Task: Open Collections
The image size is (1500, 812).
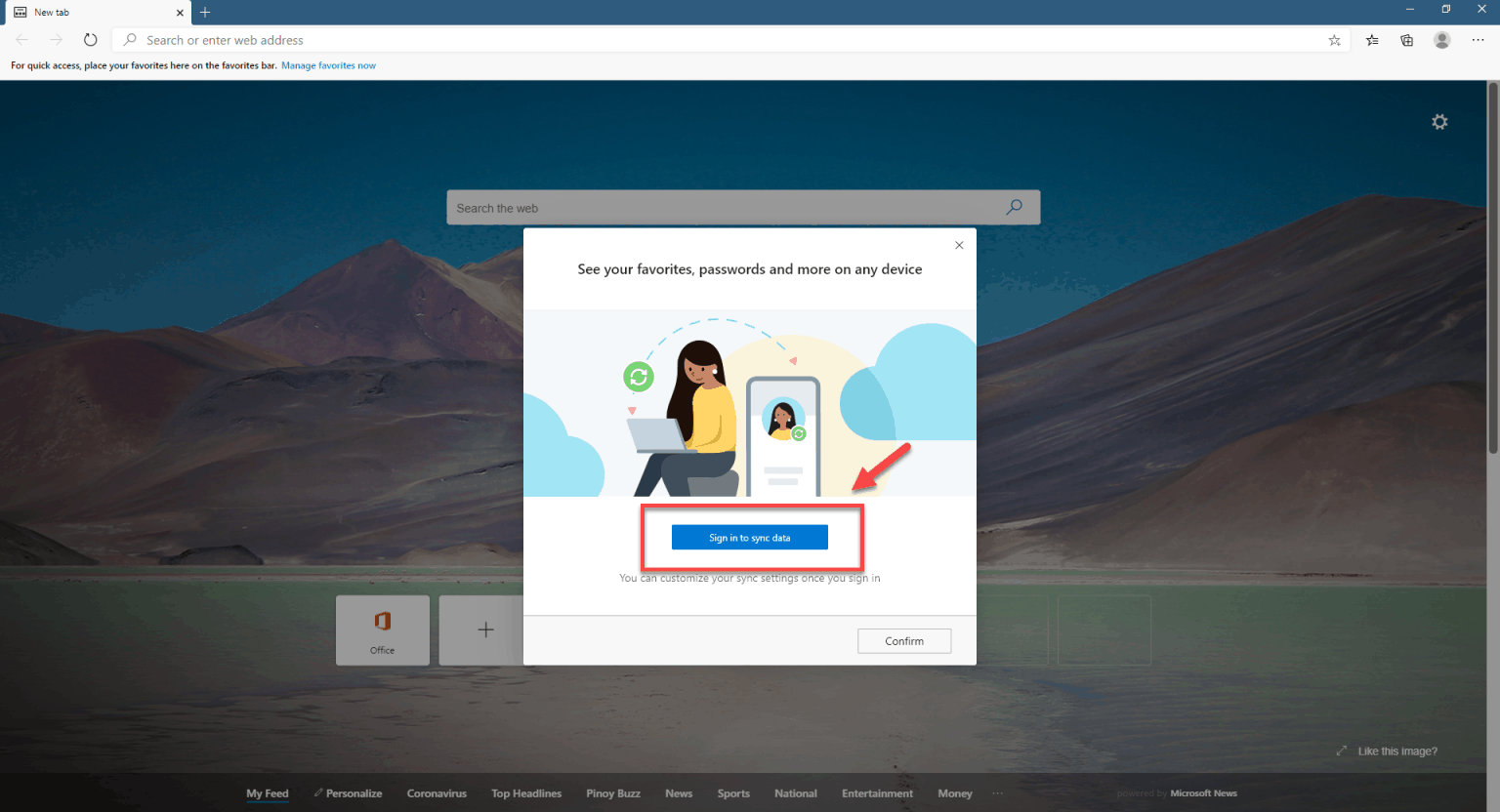Action: click(x=1406, y=40)
